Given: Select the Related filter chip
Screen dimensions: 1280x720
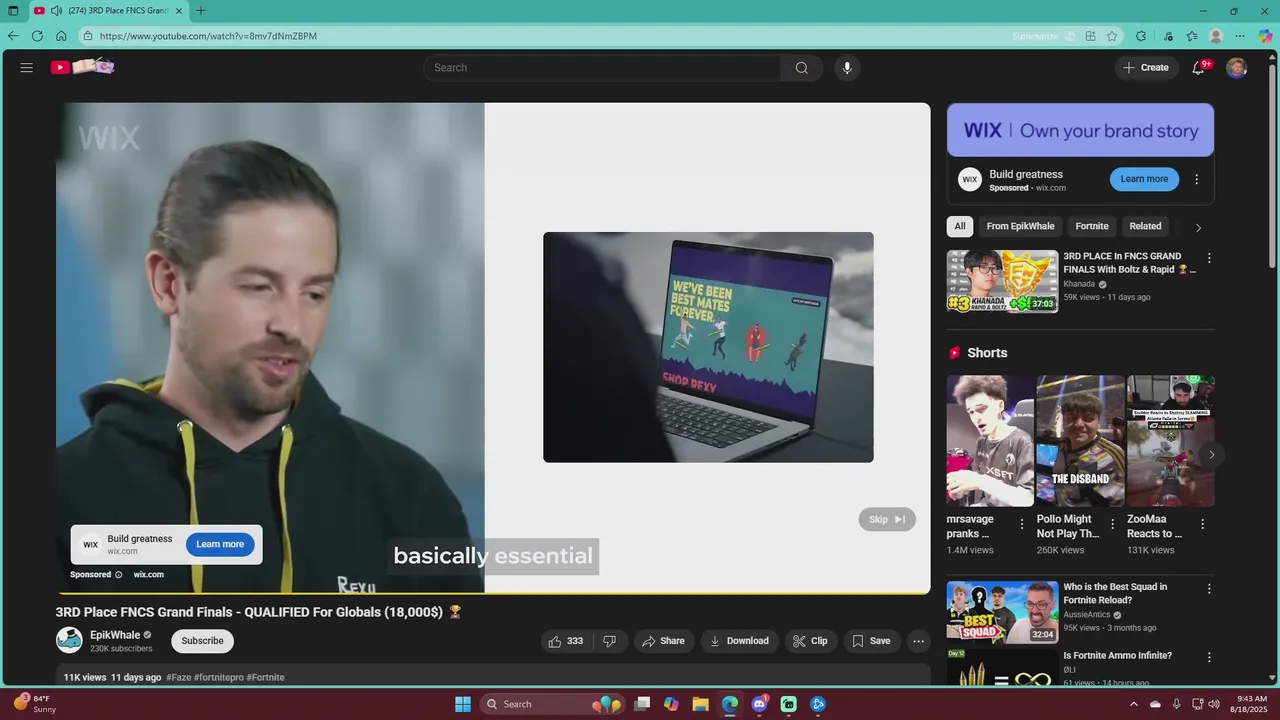Looking at the screenshot, I should (1145, 226).
